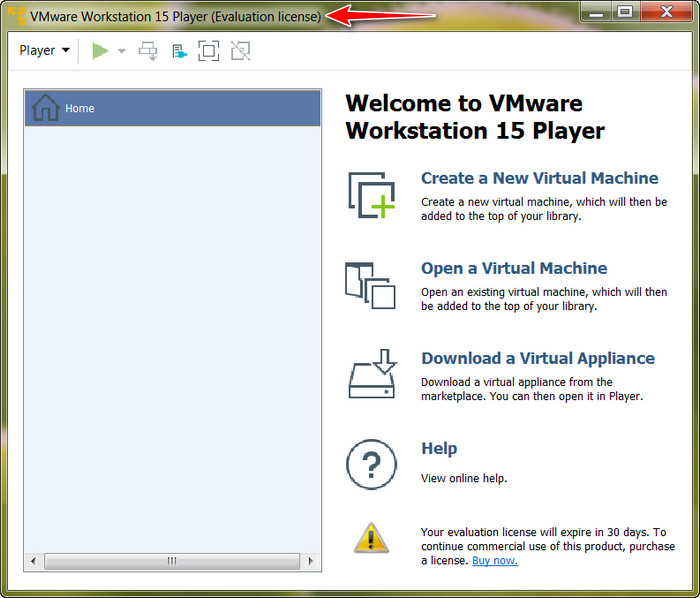The width and height of the screenshot is (700, 598).
Task: Click the Home house icon
Action: click(x=46, y=108)
